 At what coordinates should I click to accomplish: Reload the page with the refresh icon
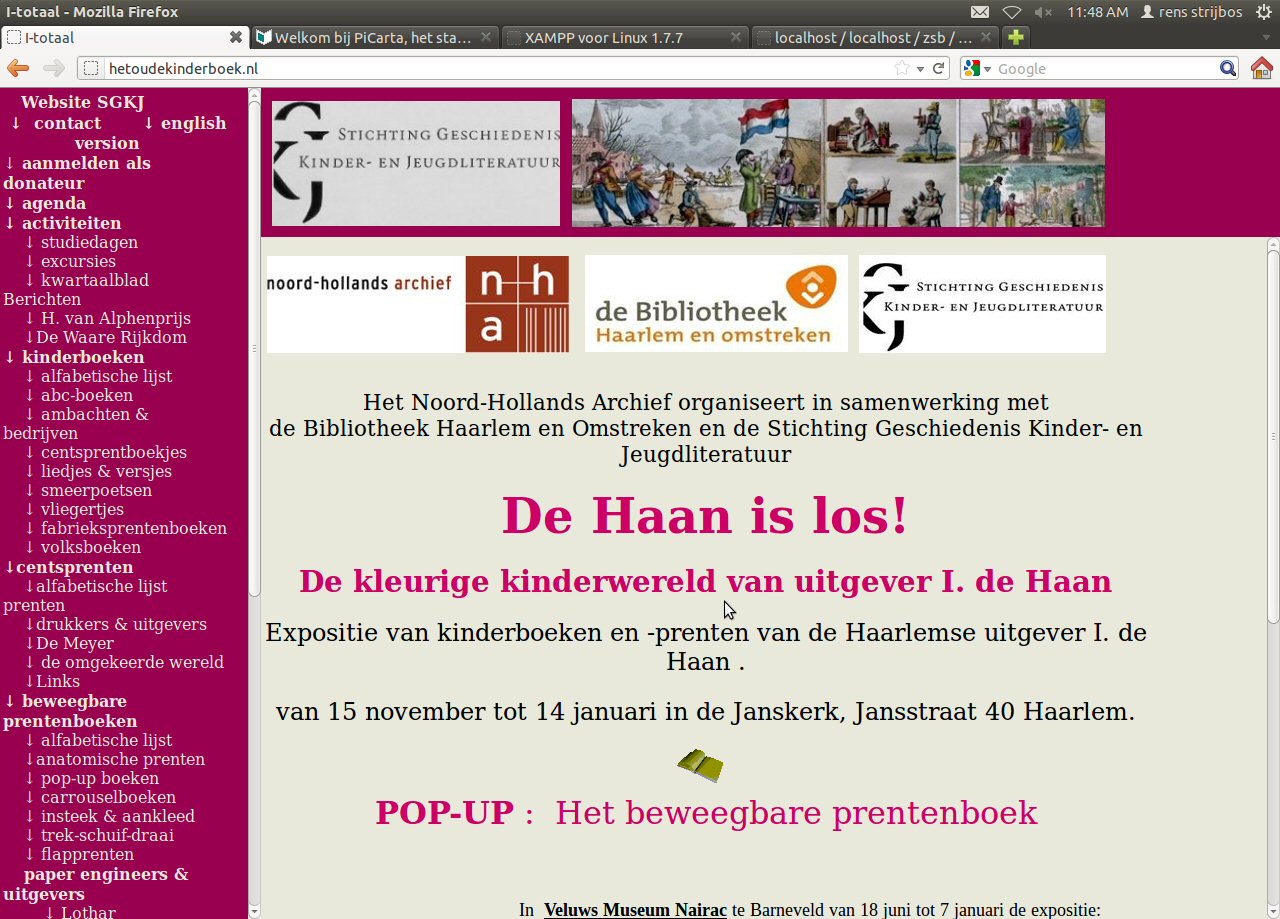point(938,68)
